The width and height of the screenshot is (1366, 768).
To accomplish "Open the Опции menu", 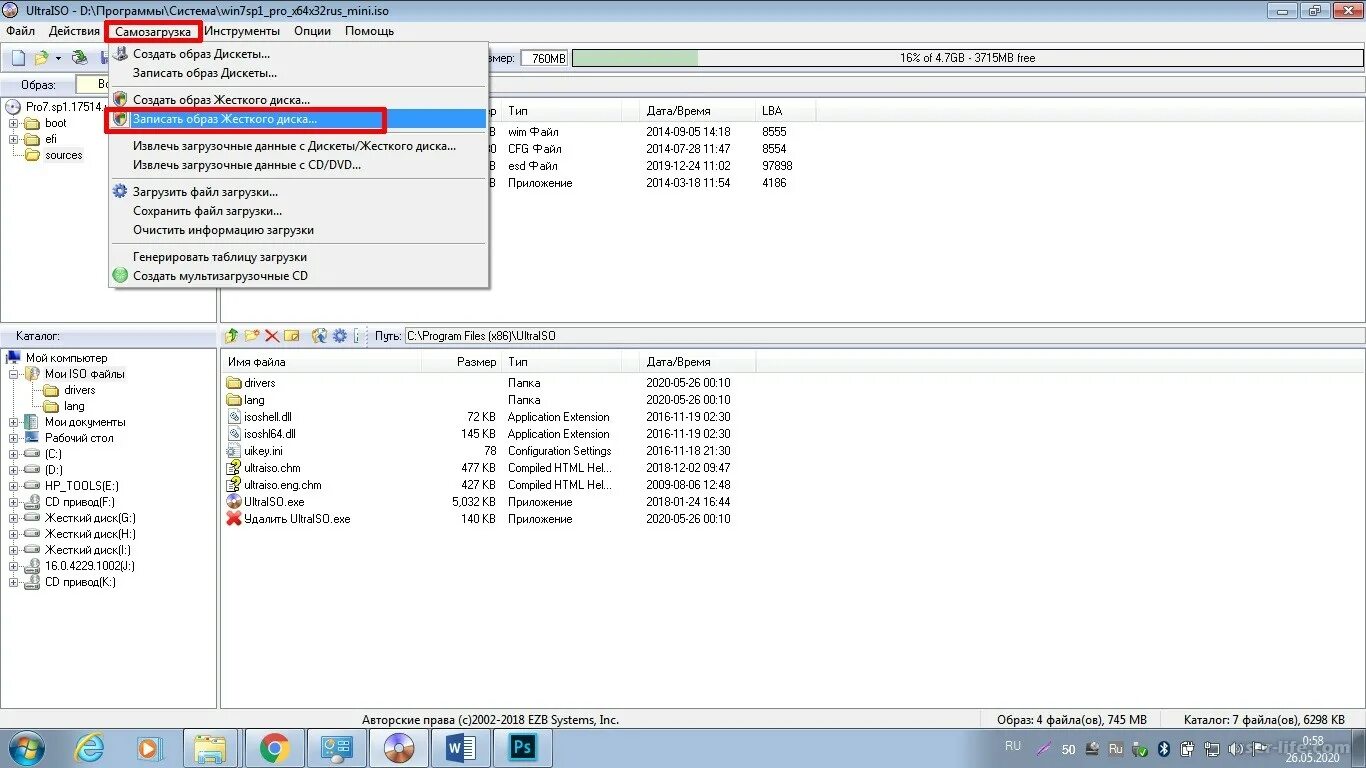I will 313,31.
